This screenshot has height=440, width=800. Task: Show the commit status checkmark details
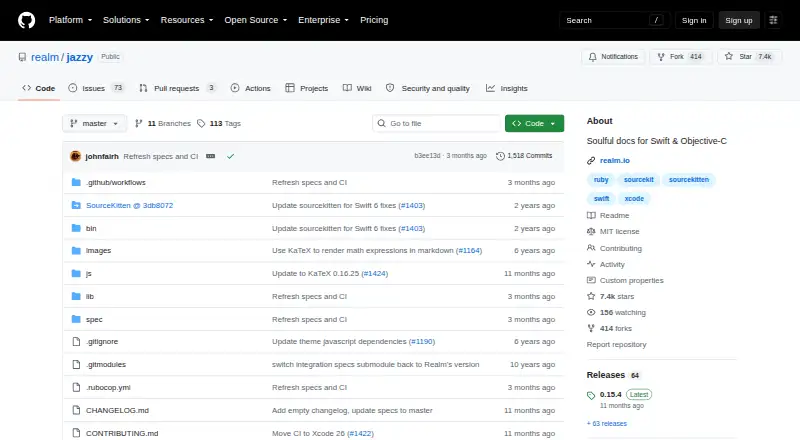(x=231, y=156)
